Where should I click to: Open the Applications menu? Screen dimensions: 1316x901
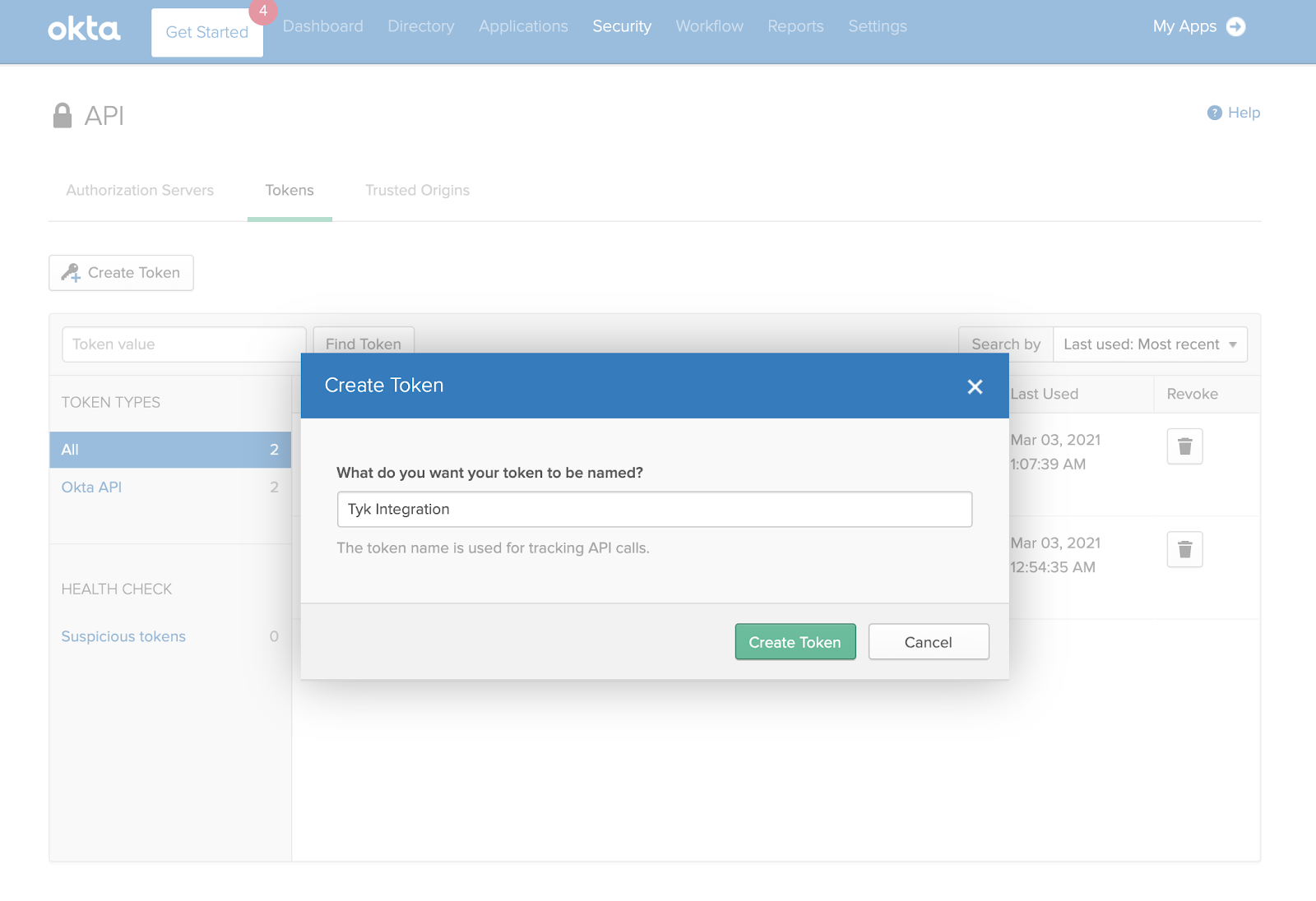(523, 26)
